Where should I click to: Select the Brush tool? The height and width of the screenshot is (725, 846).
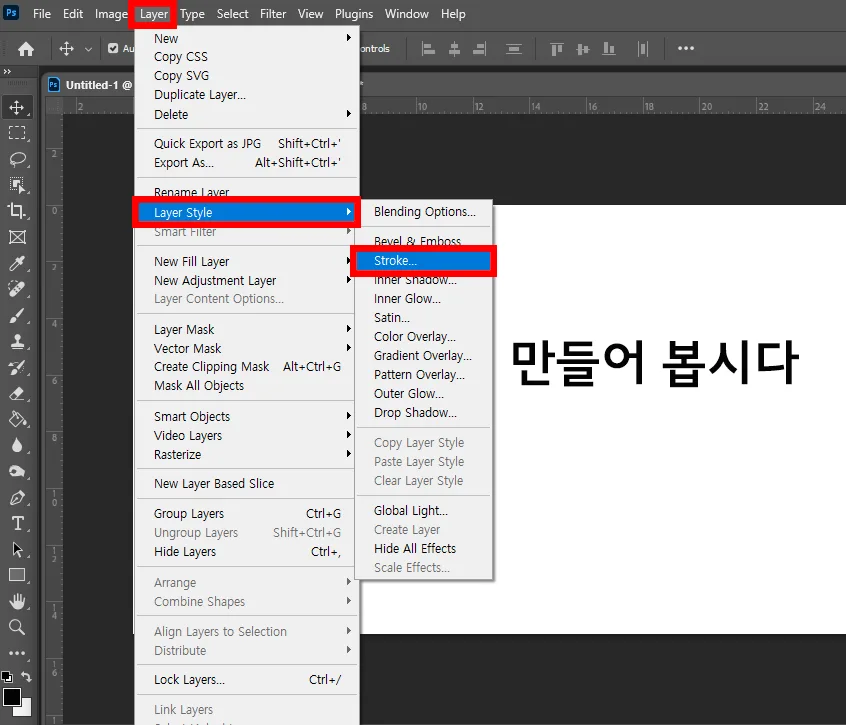click(17, 315)
